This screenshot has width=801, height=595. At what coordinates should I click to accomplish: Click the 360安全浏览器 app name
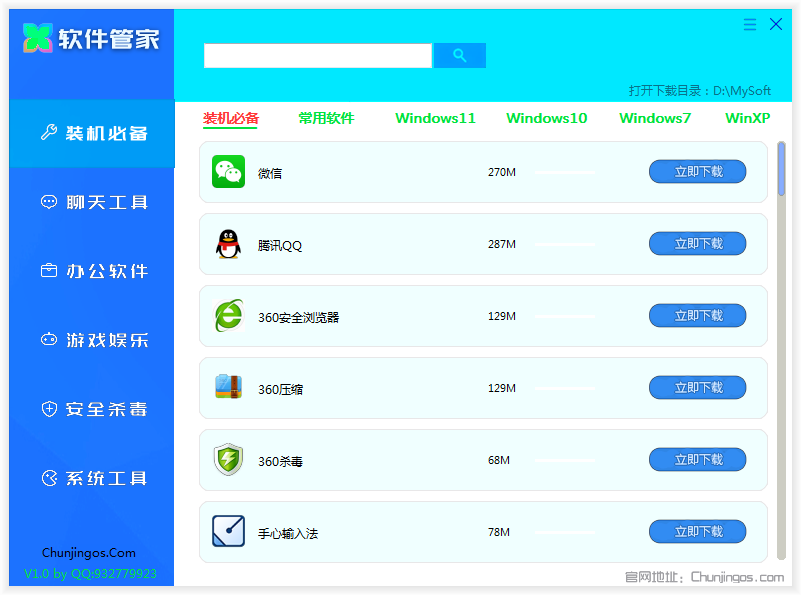(299, 318)
